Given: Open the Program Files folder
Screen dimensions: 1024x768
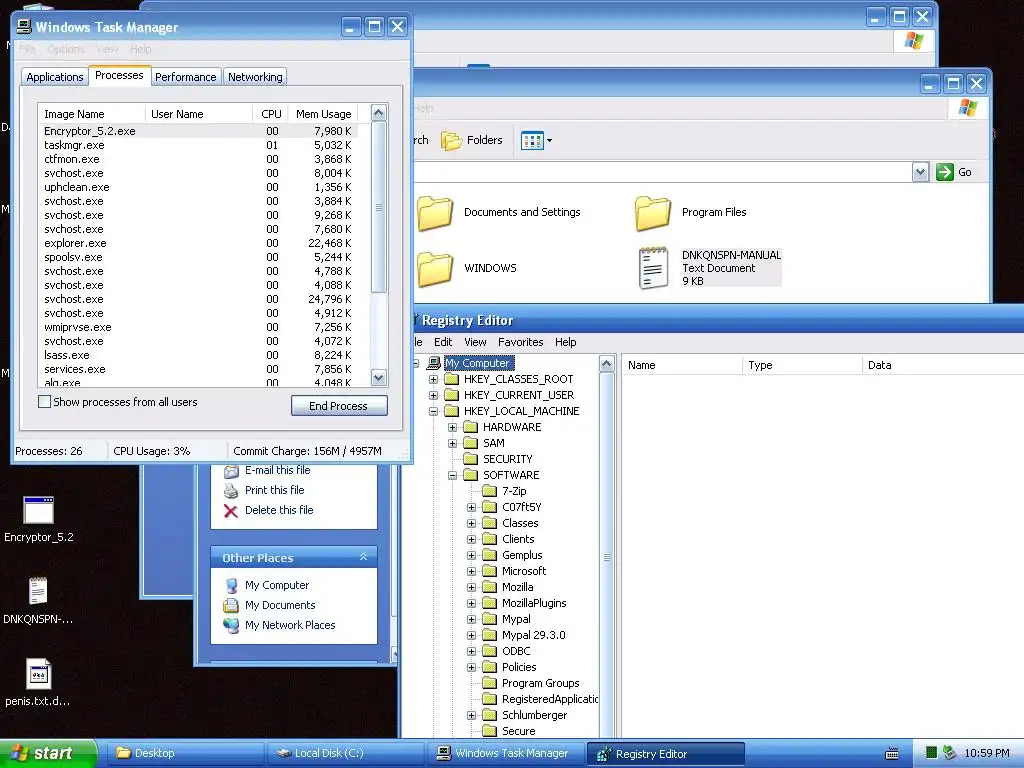Looking at the screenshot, I should tap(690, 212).
